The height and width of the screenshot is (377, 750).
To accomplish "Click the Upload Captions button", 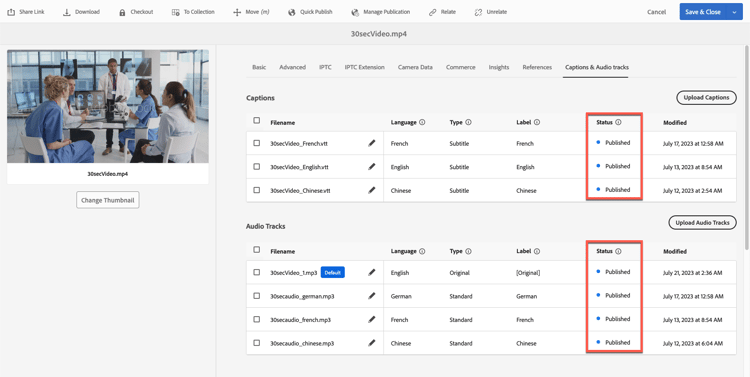I will coord(706,98).
